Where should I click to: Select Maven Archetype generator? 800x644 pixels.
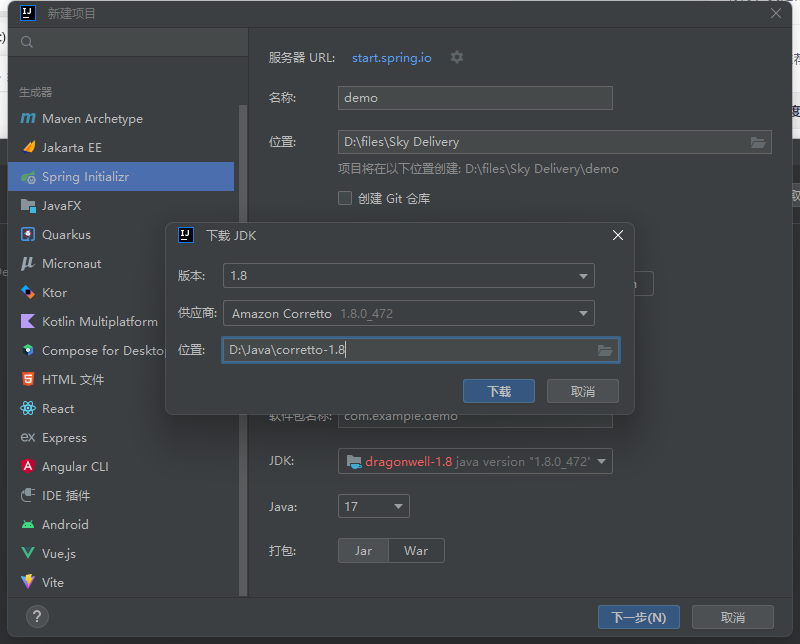tap(121, 118)
